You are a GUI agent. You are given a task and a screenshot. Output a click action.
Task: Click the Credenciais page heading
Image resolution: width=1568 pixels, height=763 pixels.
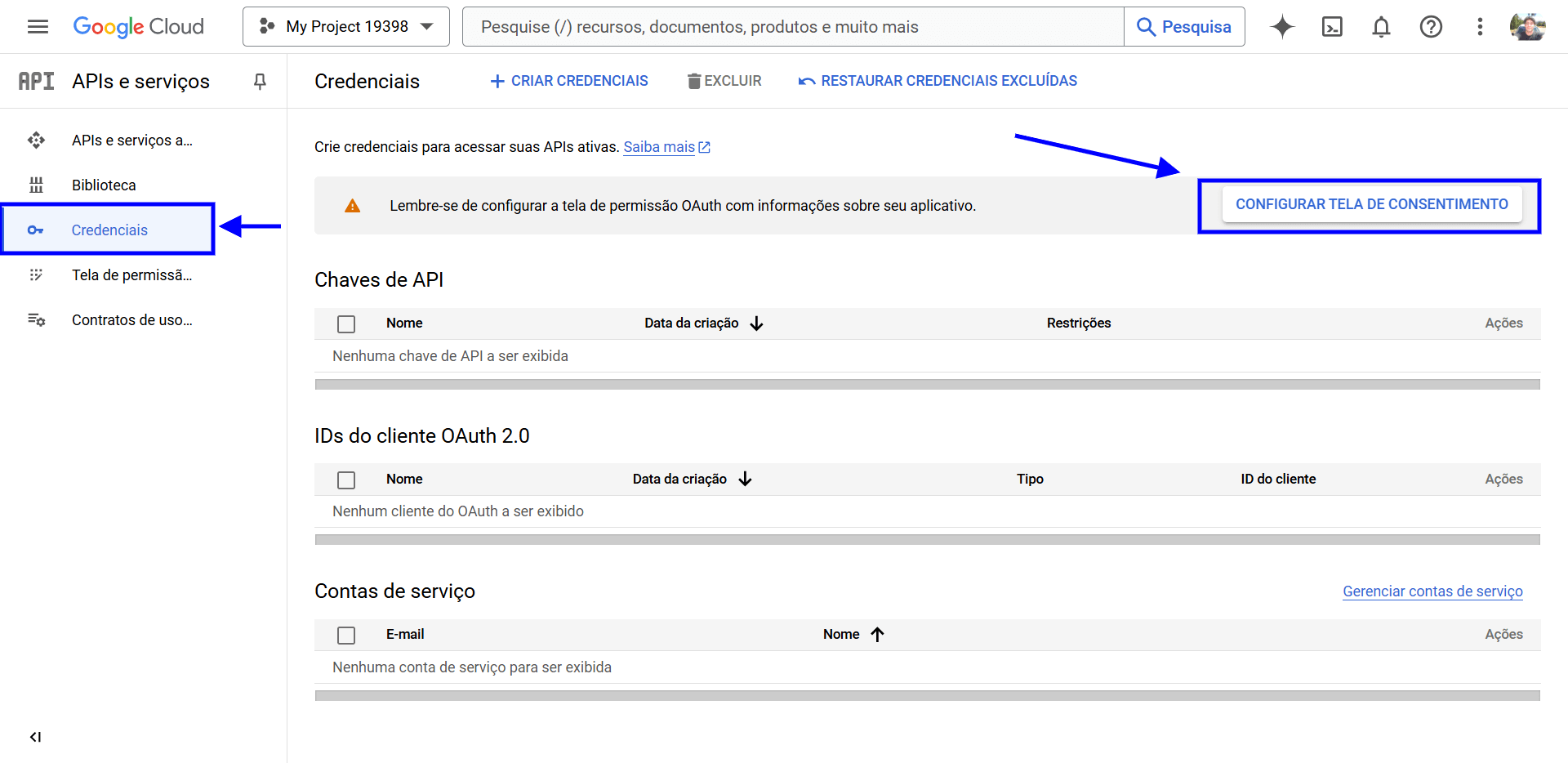(367, 81)
